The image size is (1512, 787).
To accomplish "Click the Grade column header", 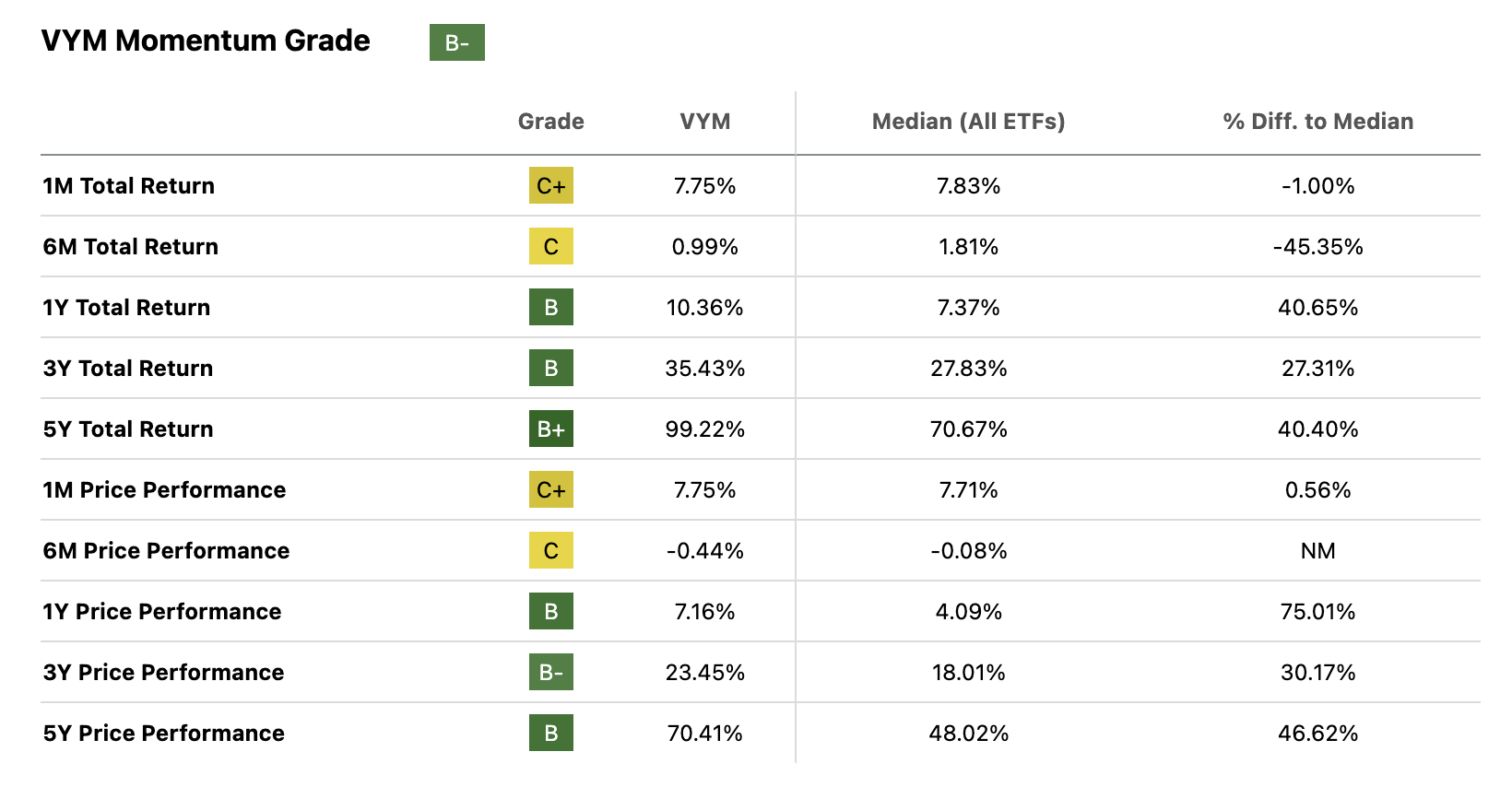I will (x=550, y=122).
